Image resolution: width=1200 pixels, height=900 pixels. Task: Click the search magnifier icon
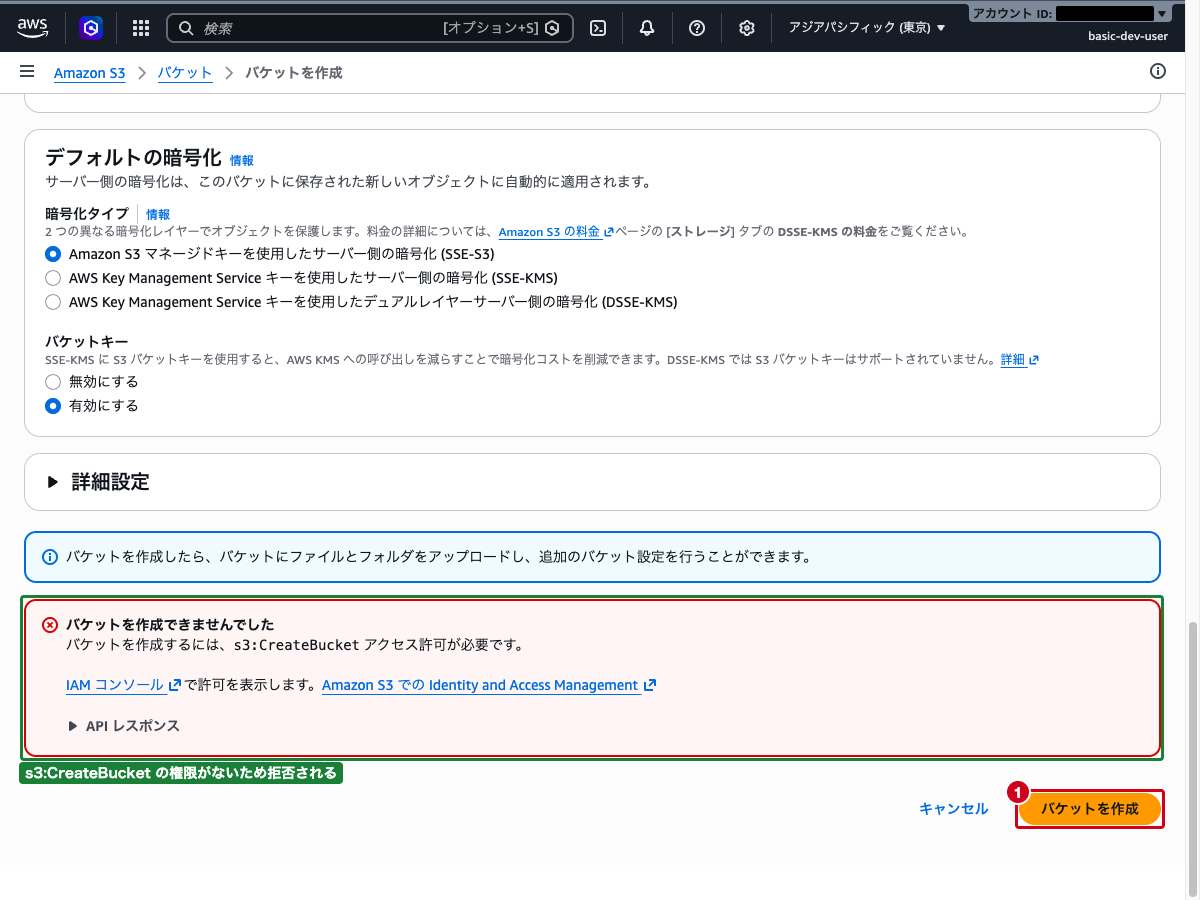(186, 28)
